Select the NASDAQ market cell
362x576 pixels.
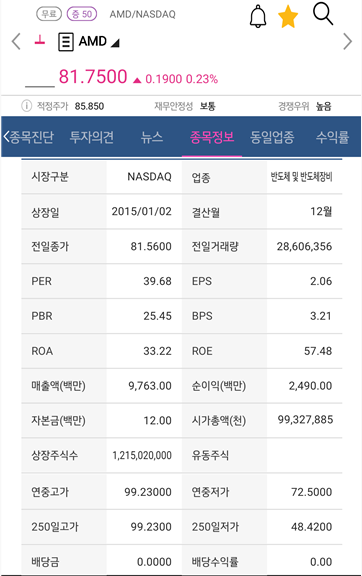(x=149, y=177)
